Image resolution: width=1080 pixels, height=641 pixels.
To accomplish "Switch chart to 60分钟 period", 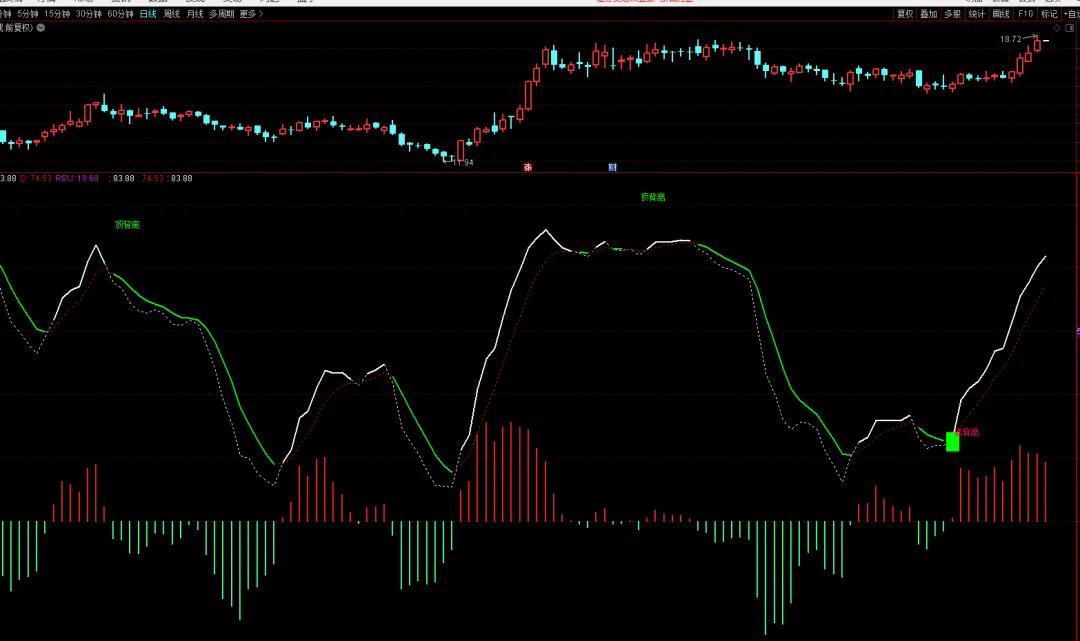I will [119, 14].
